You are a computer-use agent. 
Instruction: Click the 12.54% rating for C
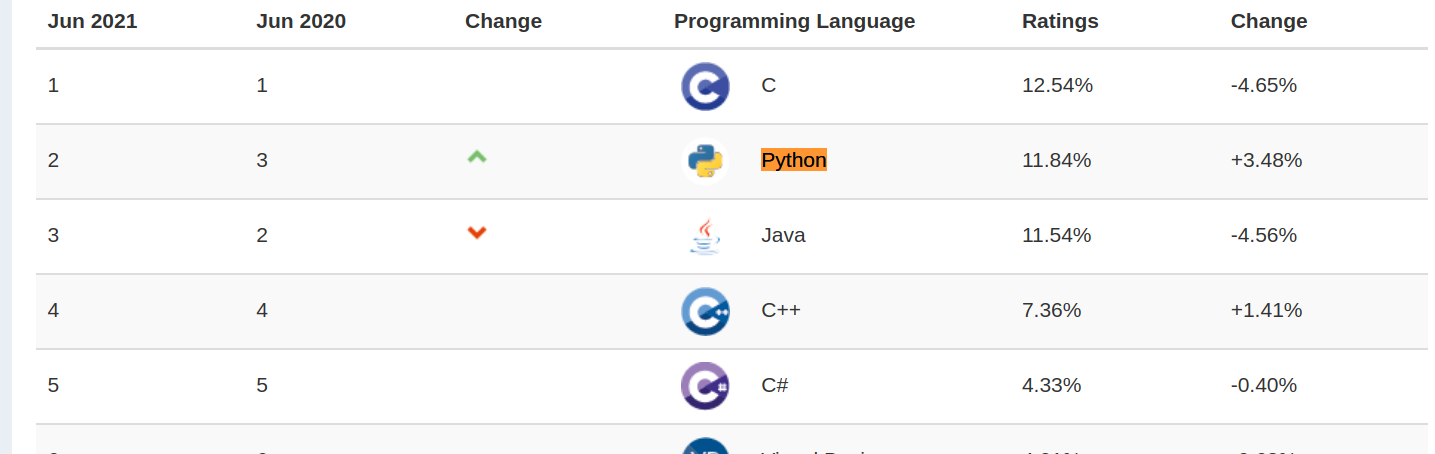(1057, 85)
